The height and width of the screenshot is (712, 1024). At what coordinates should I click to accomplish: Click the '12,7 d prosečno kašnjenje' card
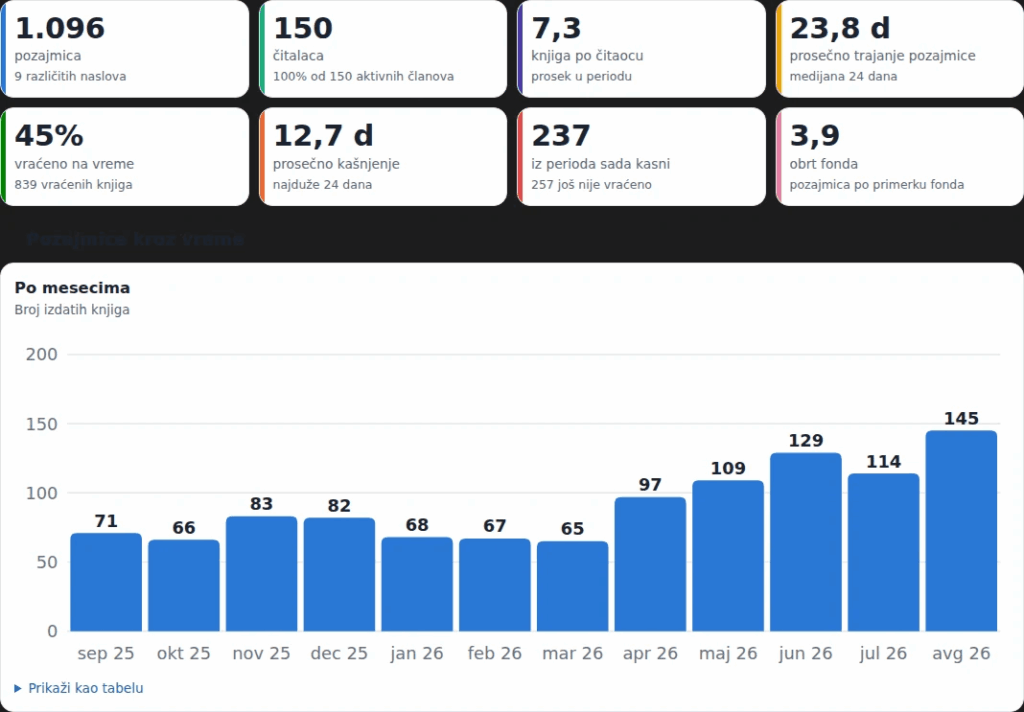click(x=383, y=157)
